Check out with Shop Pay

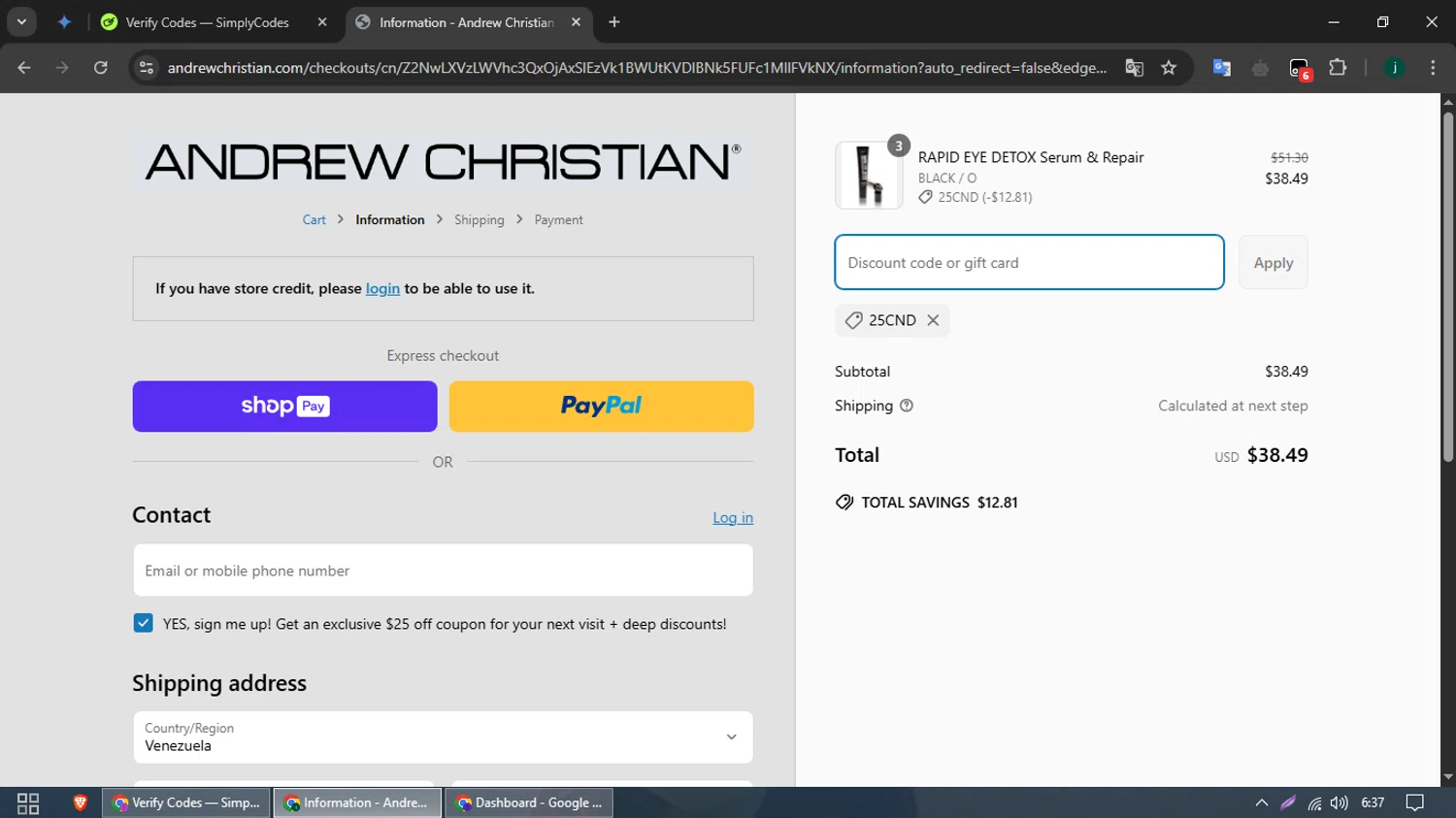(285, 407)
